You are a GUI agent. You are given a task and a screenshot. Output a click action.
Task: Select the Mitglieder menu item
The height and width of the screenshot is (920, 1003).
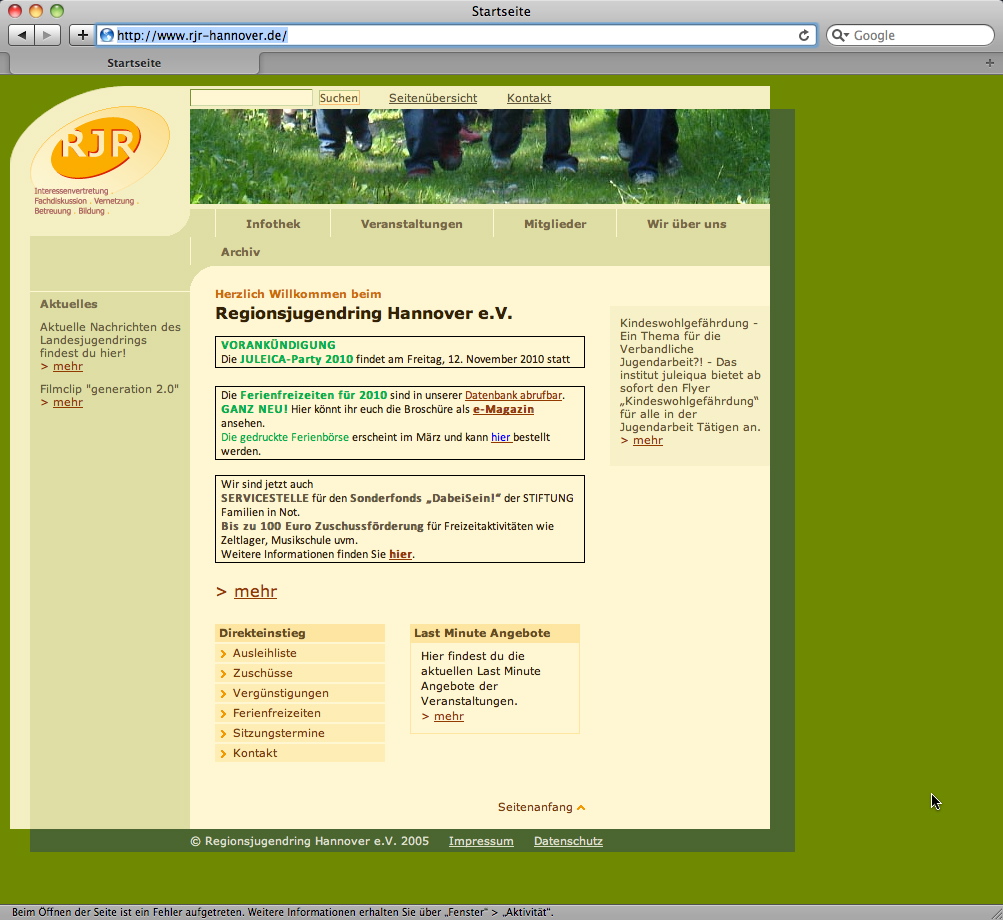click(x=555, y=224)
